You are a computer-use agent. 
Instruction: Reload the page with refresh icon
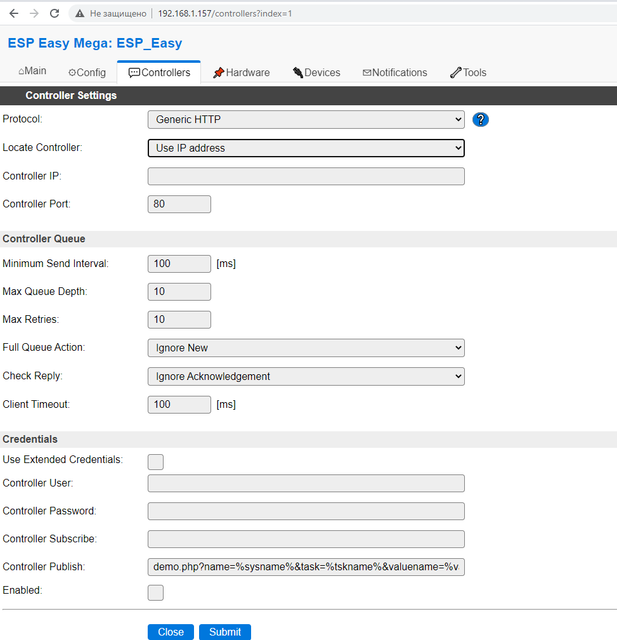54,13
